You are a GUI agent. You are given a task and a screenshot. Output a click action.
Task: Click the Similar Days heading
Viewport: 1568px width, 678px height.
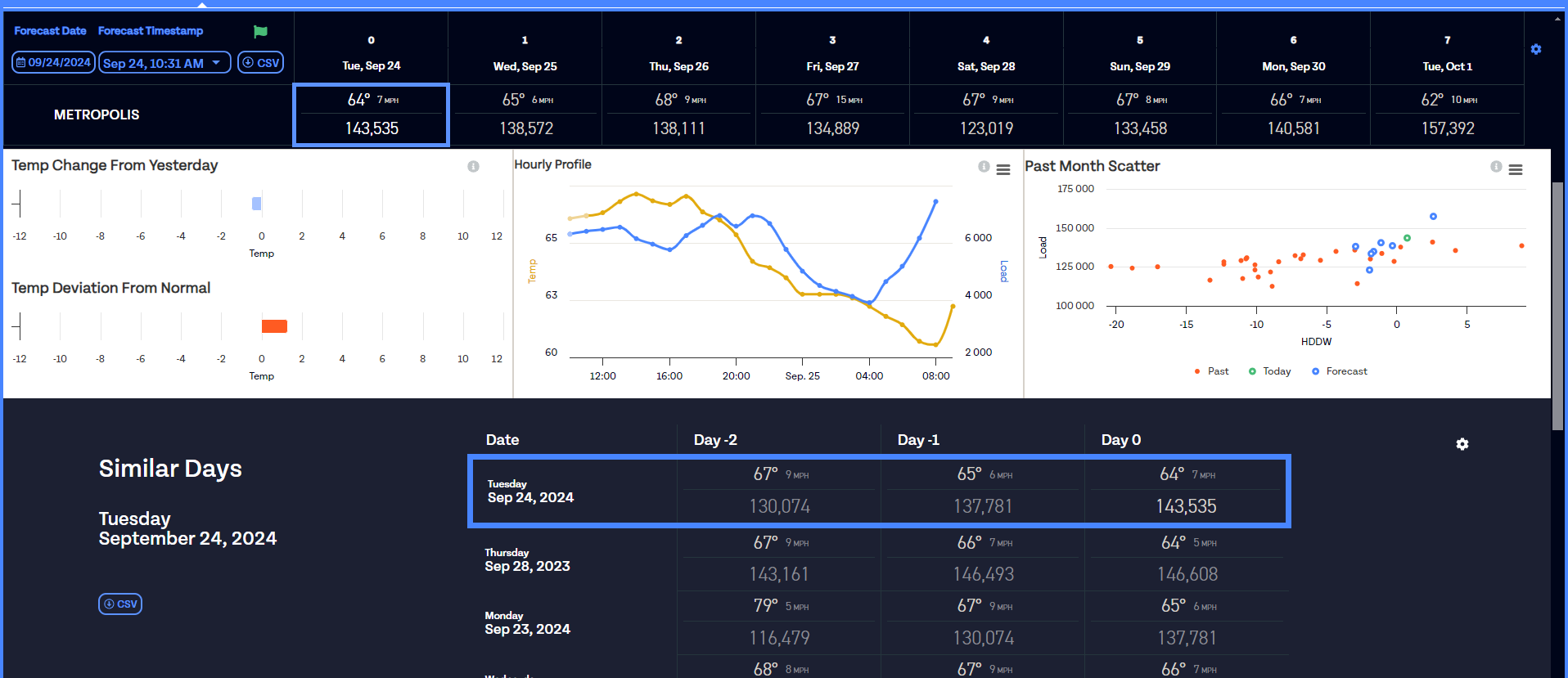(170, 469)
